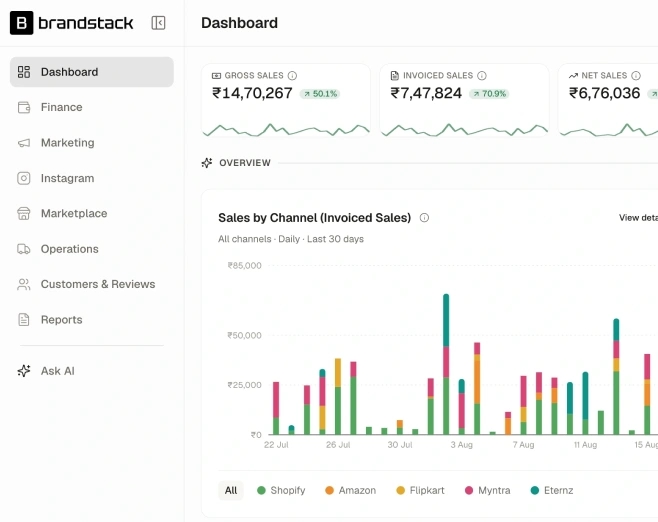Open the Finance section
The width and height of the screenshot is (658, 522).
[91, 107]
